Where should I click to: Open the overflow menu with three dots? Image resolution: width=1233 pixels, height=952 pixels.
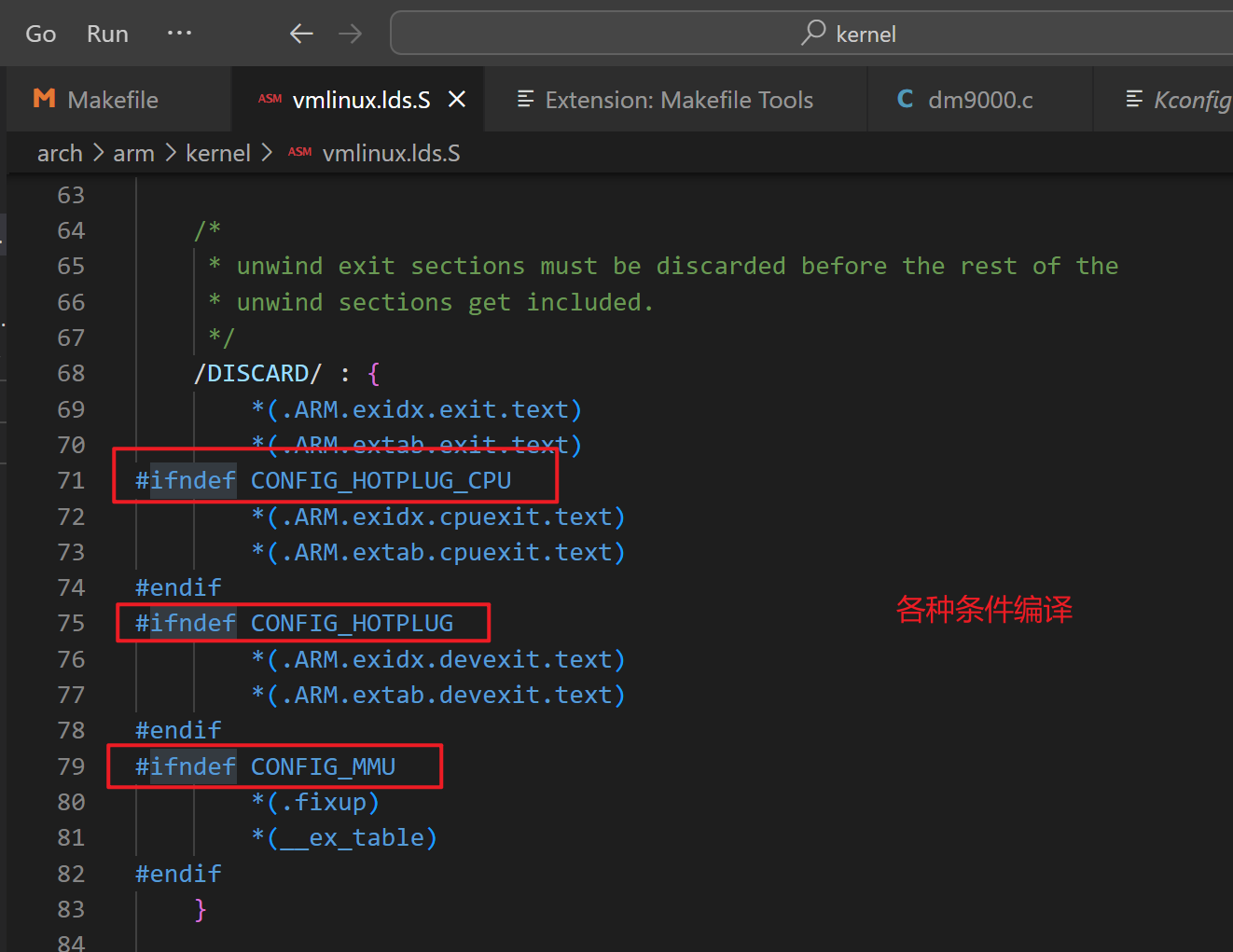[179, 34]
